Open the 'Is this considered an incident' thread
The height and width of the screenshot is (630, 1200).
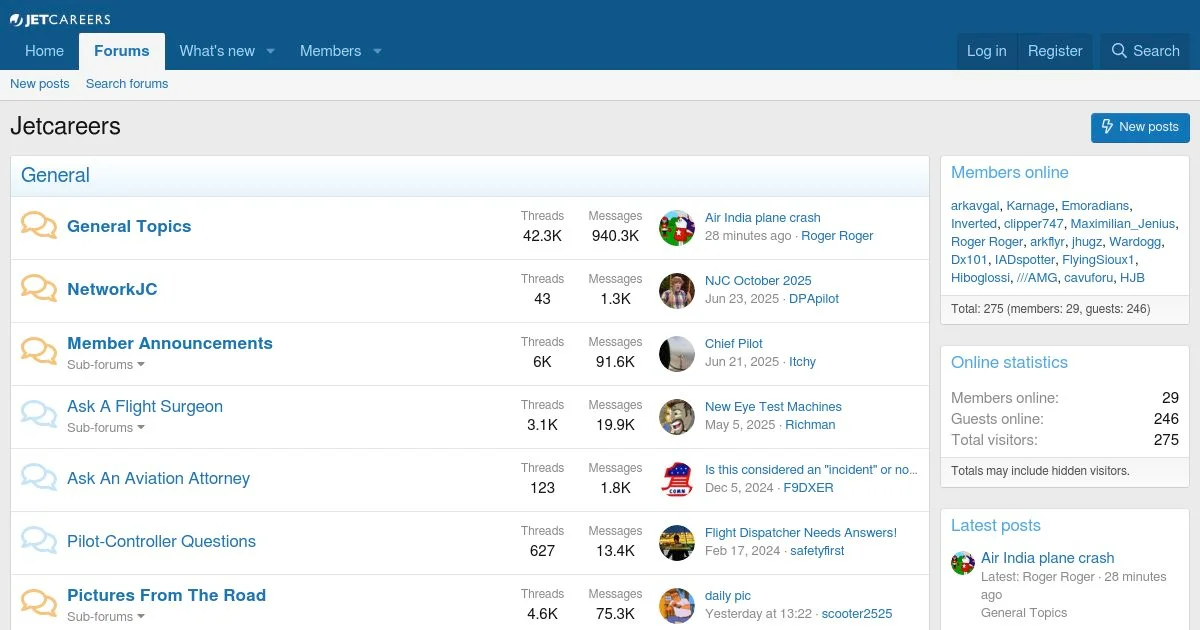(x=811, y=470)
